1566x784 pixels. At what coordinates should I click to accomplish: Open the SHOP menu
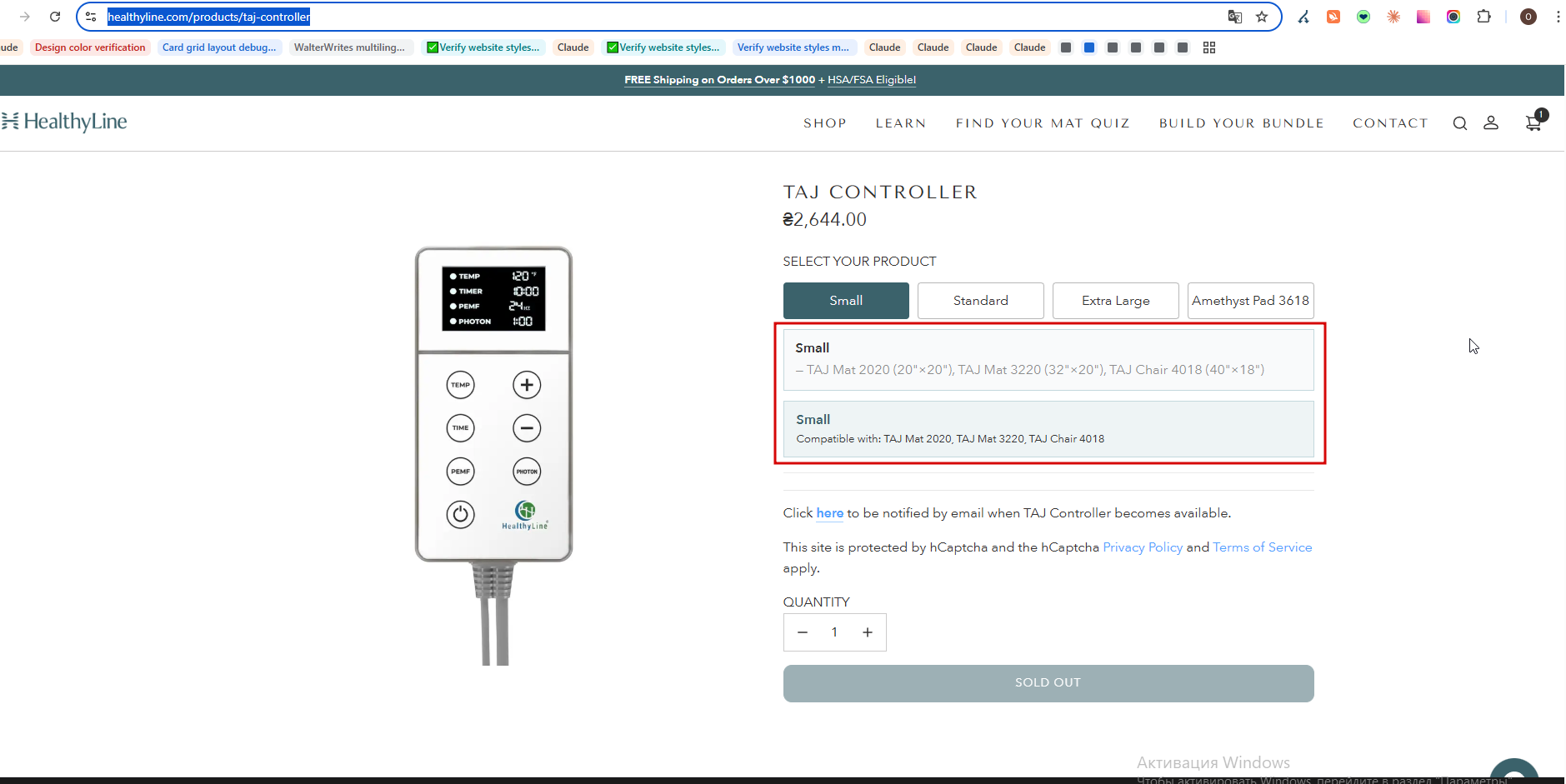825,123
